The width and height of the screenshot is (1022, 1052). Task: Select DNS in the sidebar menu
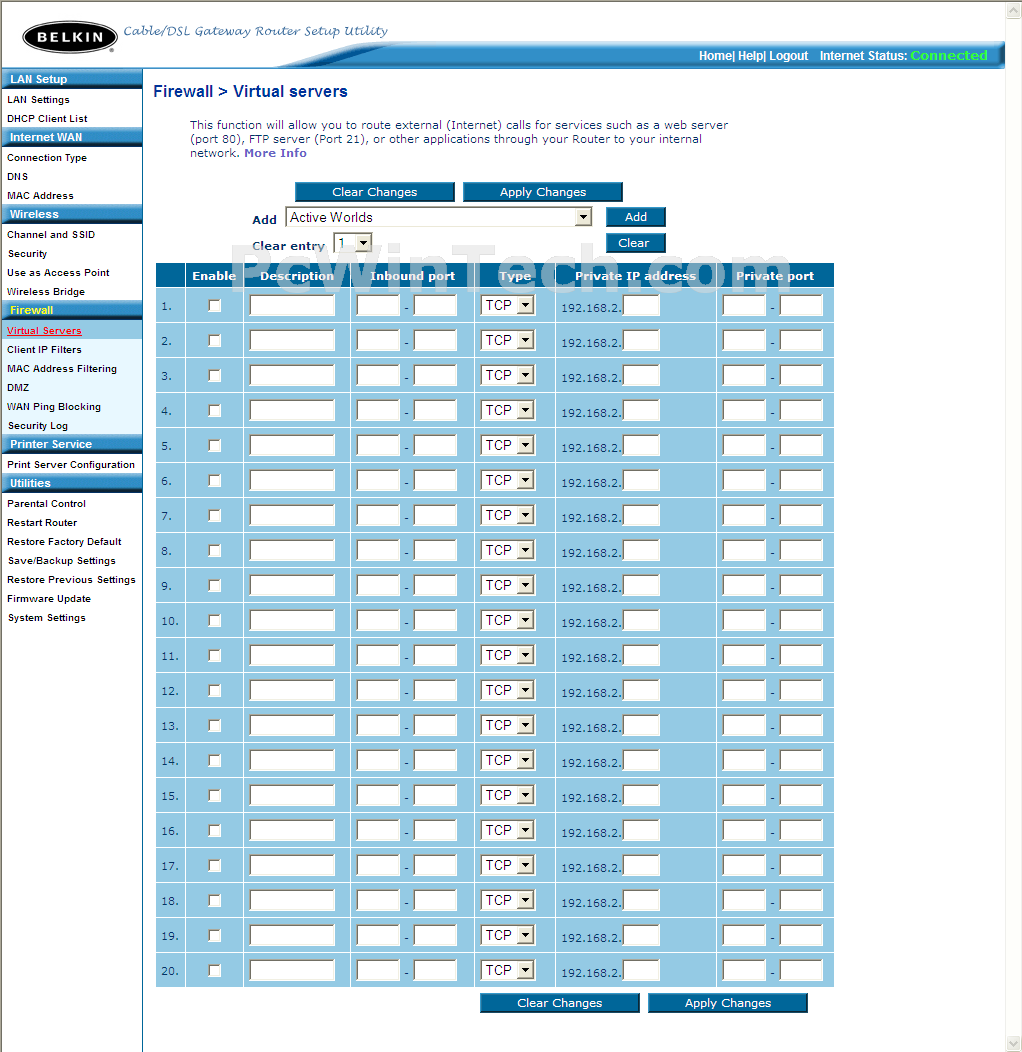pyautogui.click(x=17, y=176)
